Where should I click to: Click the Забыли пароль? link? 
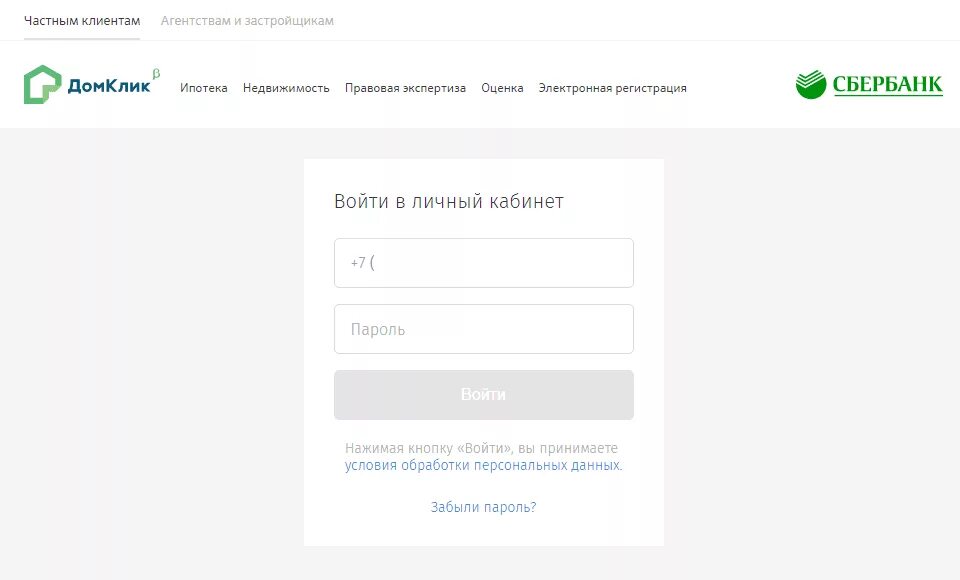click(484, 507)
